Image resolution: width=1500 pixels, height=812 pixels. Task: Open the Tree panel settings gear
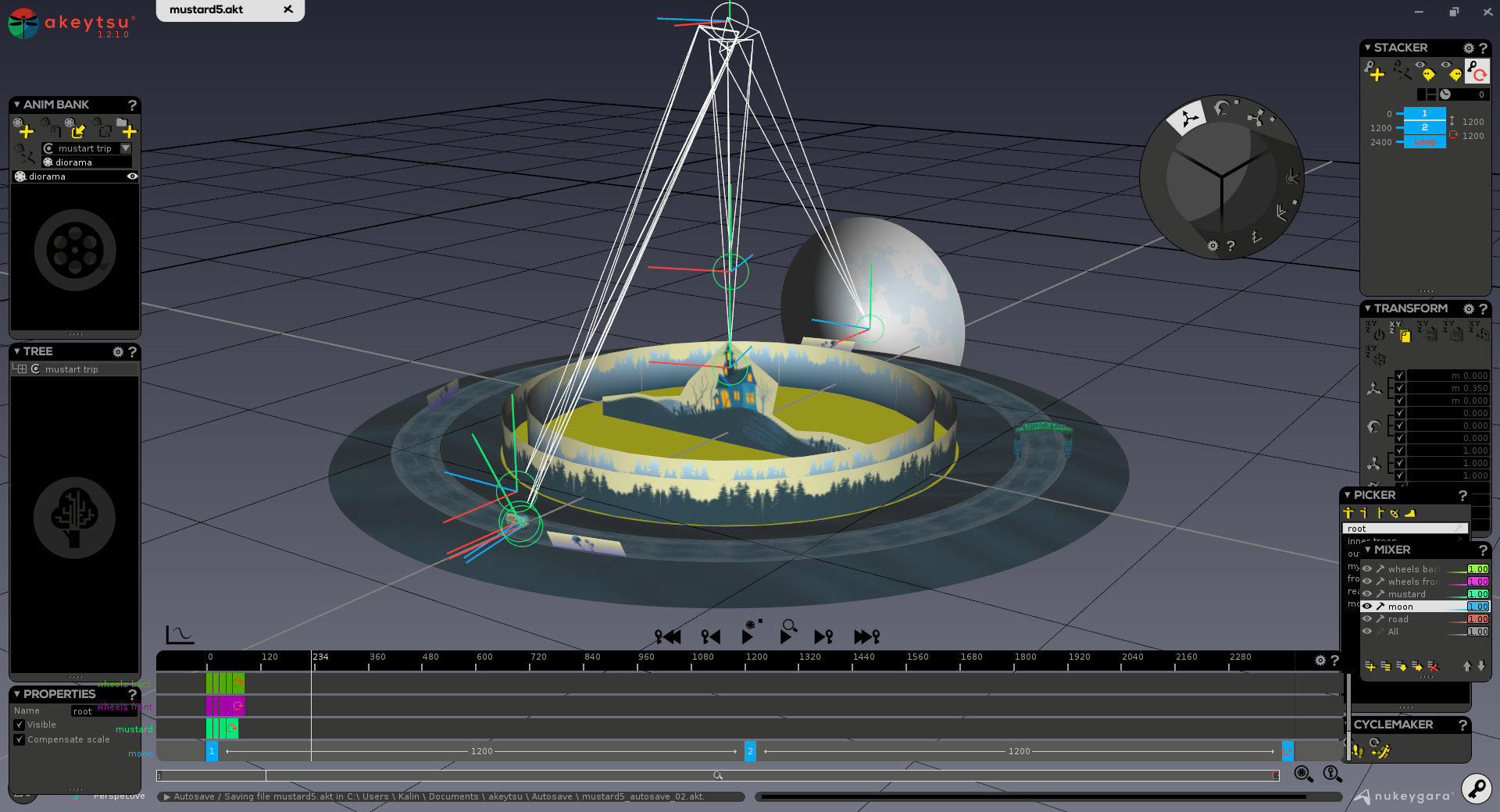(x=118, y=352)
